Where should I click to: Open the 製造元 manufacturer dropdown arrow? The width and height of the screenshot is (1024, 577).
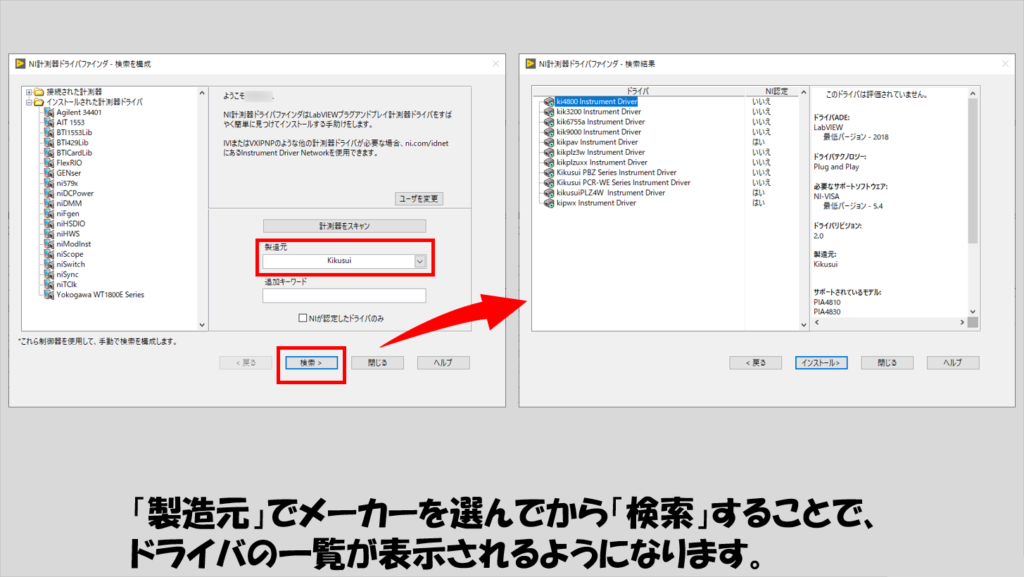coord(420,261)
